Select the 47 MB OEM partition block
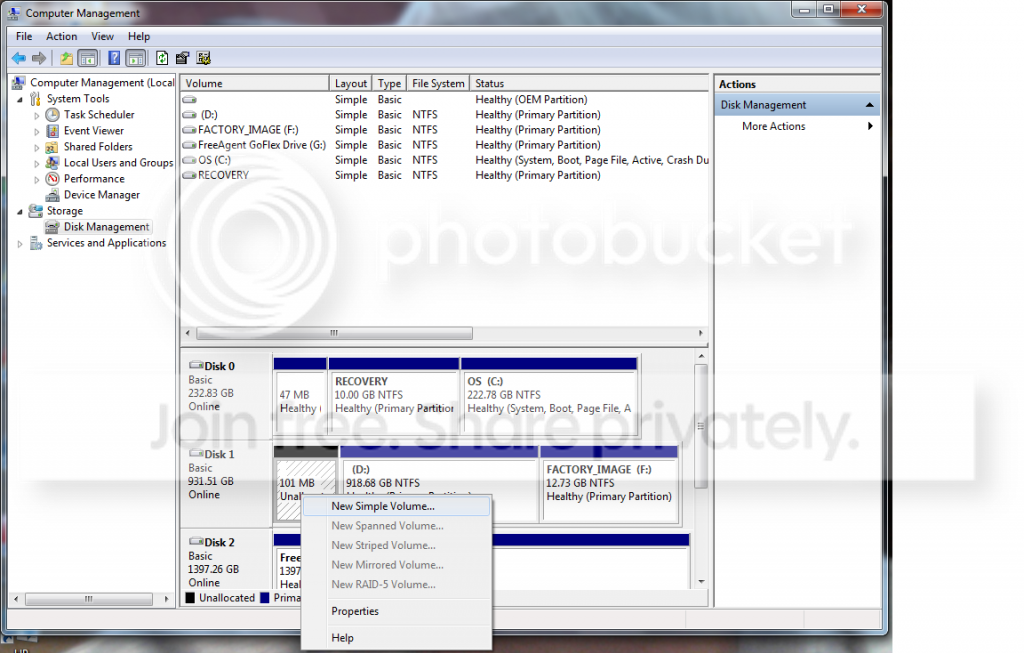 pyautogui.click(x=300, y=394)
